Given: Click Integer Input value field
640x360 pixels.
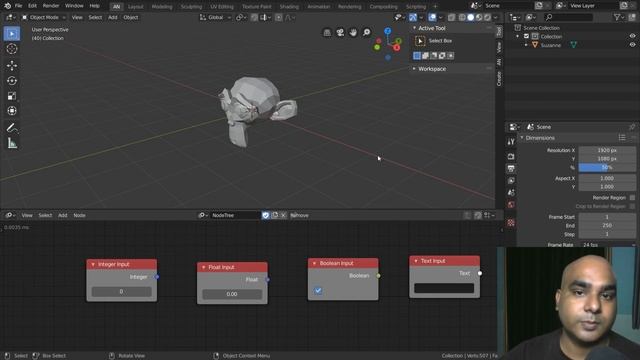Looking at the screenshot, I should pos(122,291).
